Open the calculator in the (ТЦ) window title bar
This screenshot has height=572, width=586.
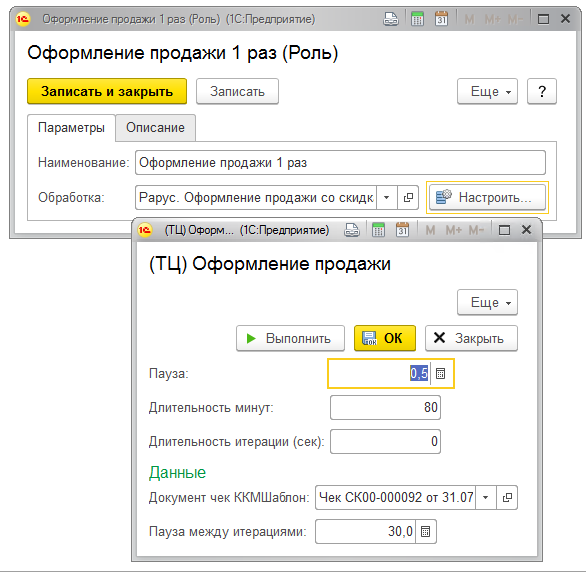point(378,230)
